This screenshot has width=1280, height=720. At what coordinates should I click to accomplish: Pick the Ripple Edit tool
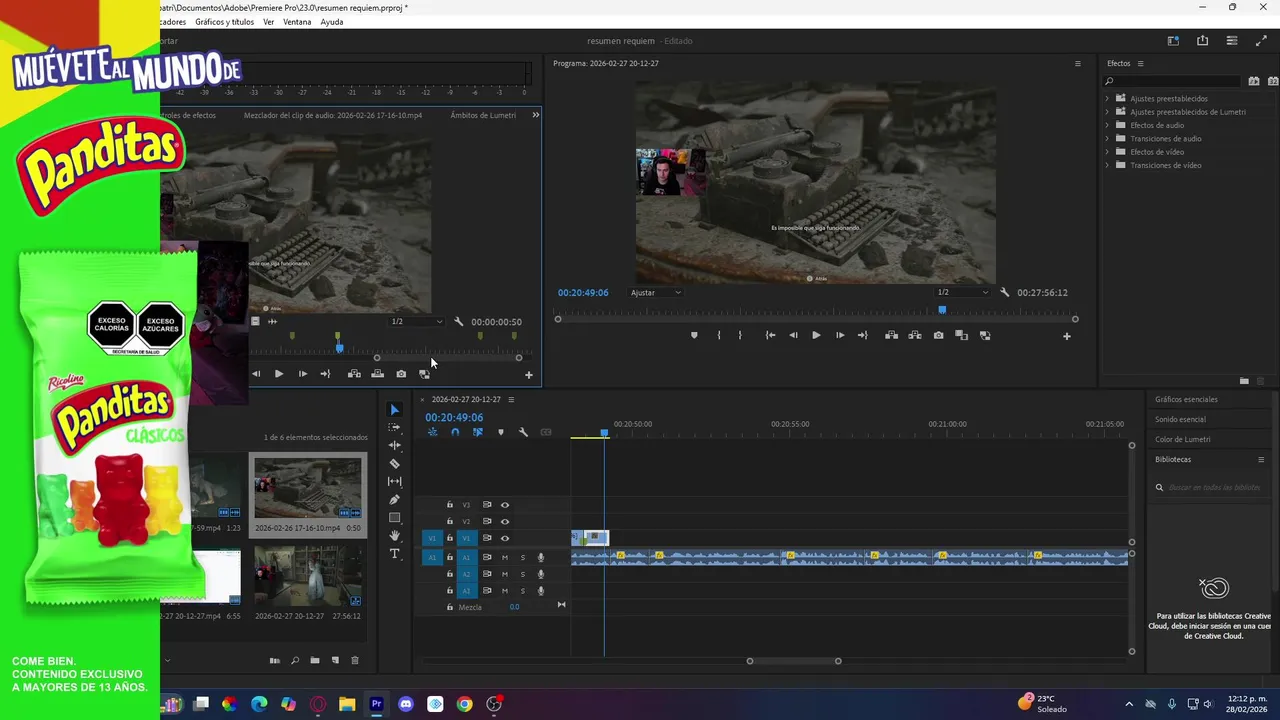(x=394, y=445)
